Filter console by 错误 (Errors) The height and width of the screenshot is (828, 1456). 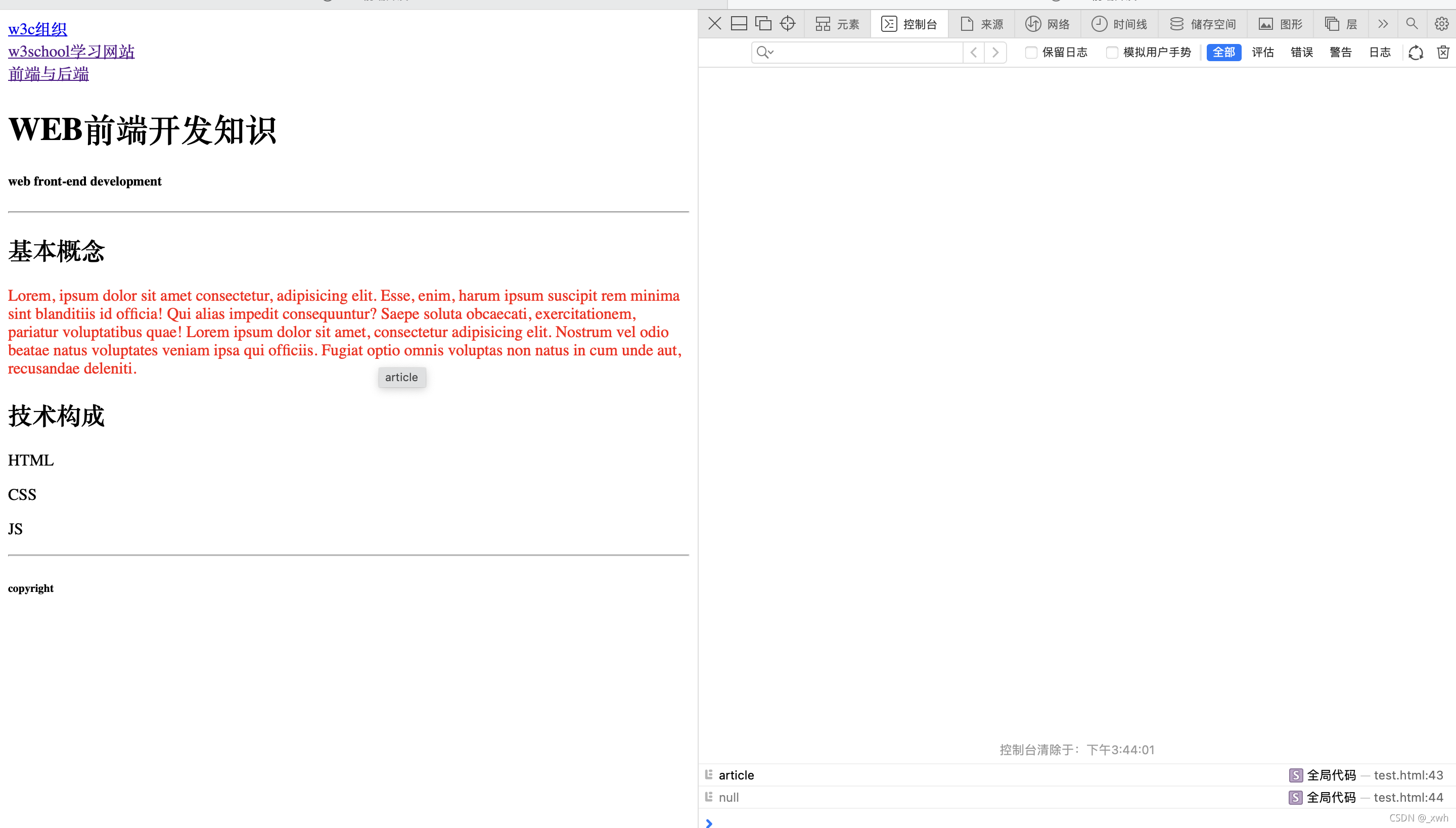(x=1301, y=53)
